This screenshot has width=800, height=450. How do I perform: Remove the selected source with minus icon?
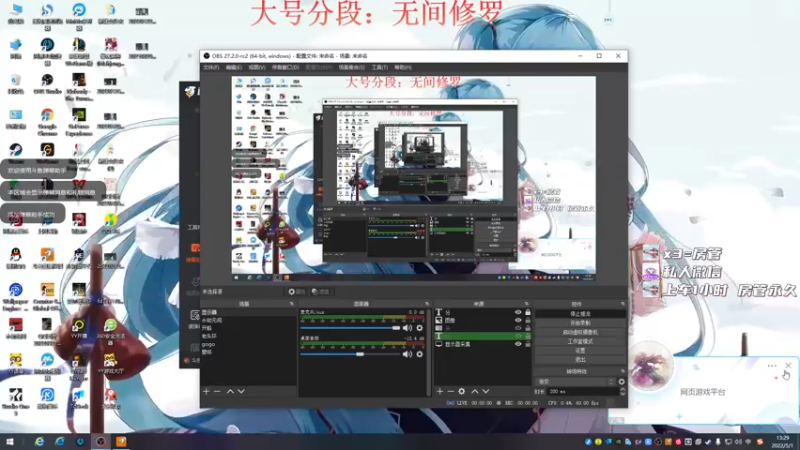(x=451, y=391)
